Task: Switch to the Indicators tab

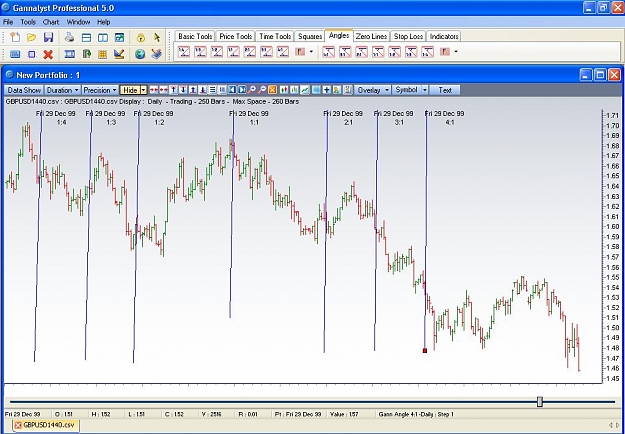Action: [444, 36]
